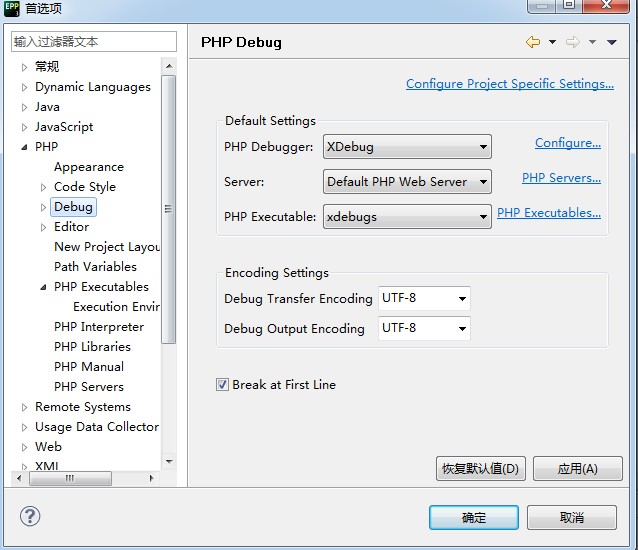
Task: Open Configure Project Specific Settings link
Action: [x=510, y=84]
